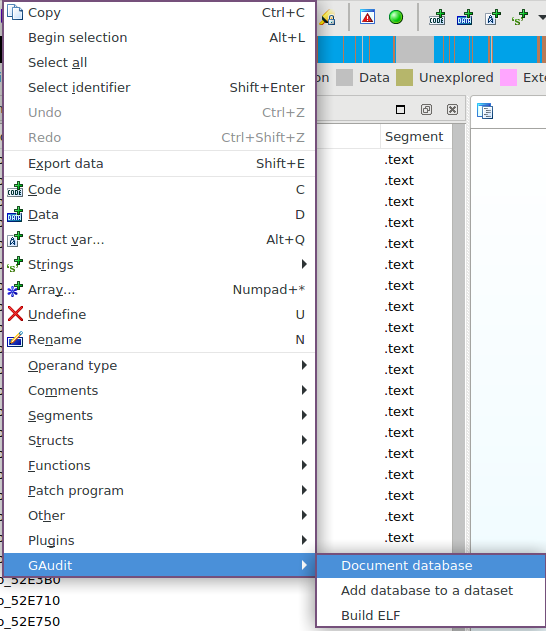Open Array... menu entry
546x631 pixels.
pyautogui.click(x=159, y=290)
